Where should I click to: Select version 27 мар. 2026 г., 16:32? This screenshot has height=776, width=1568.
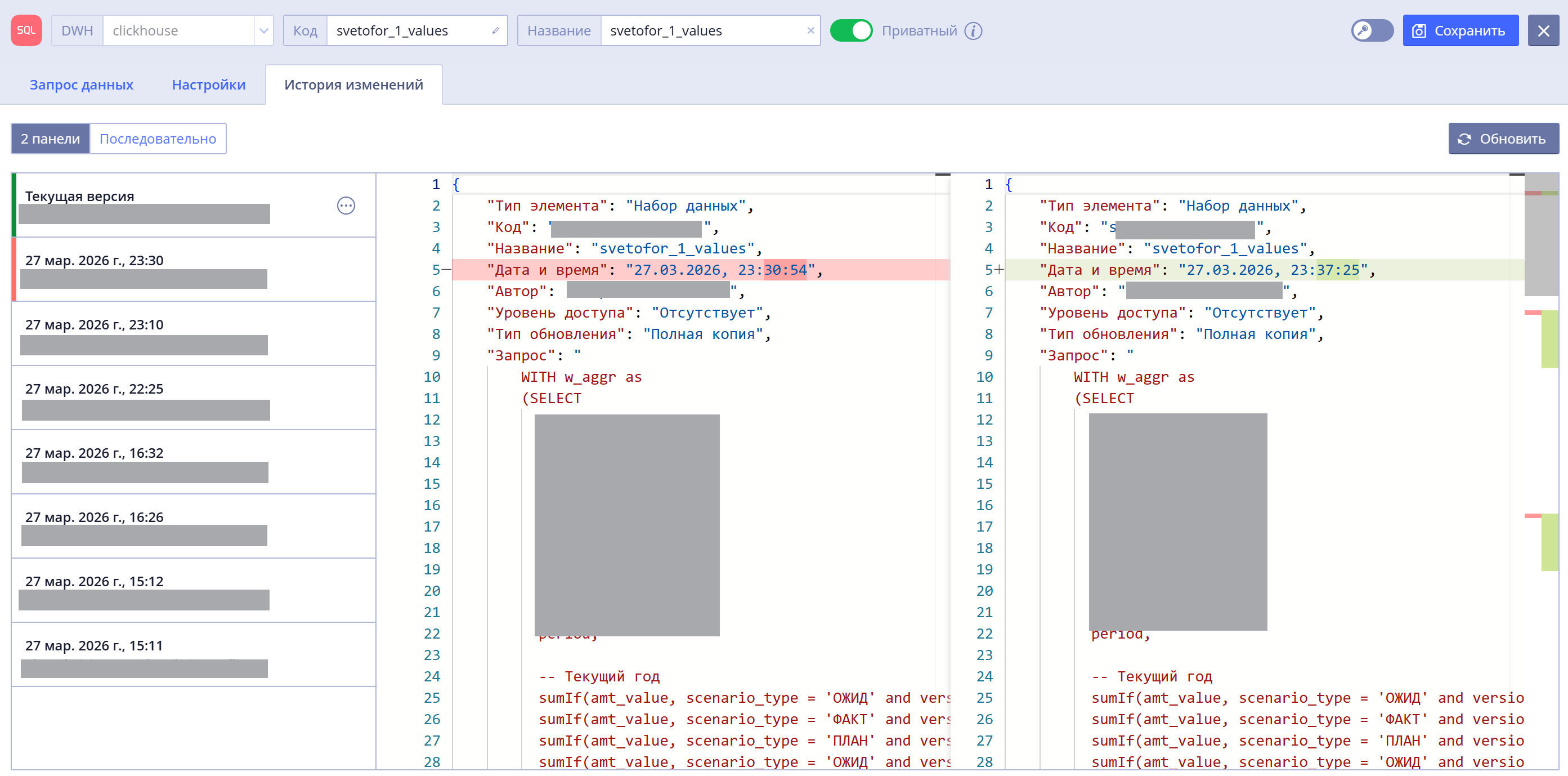pyautogui.click(x=194, y=462)
